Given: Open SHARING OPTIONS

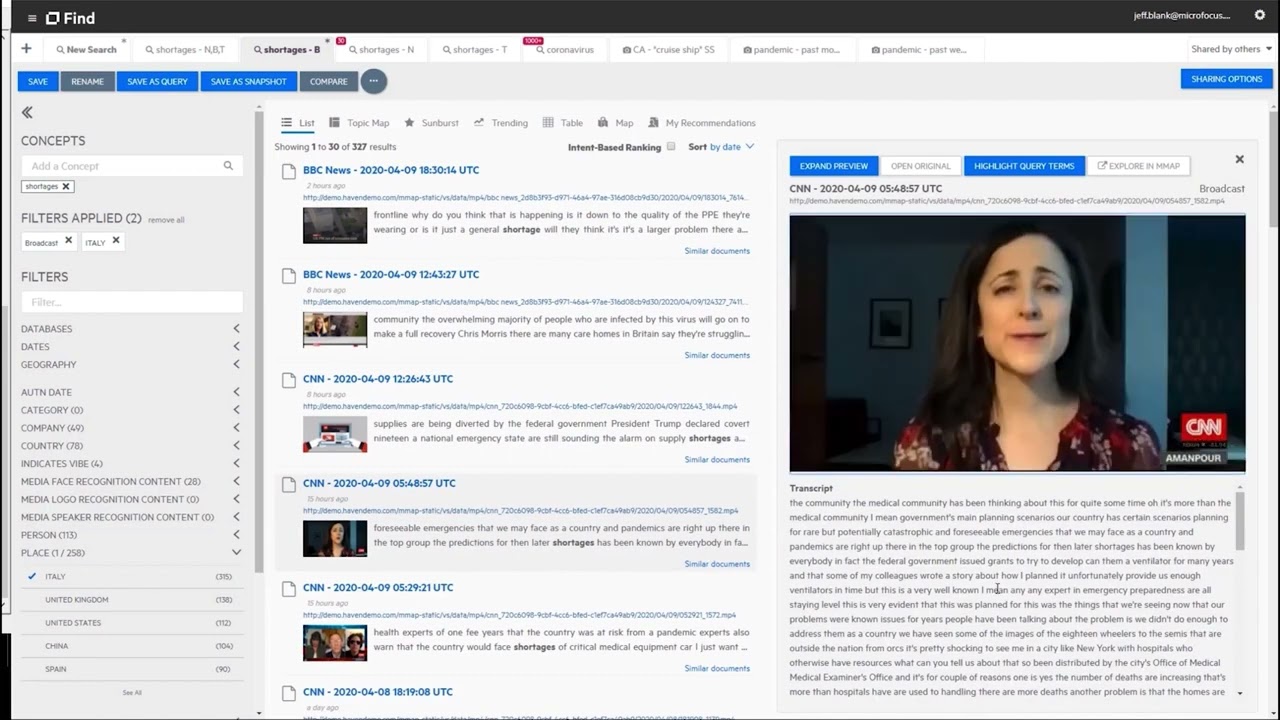Looking at the screenshot, I should click(1226, 79).
